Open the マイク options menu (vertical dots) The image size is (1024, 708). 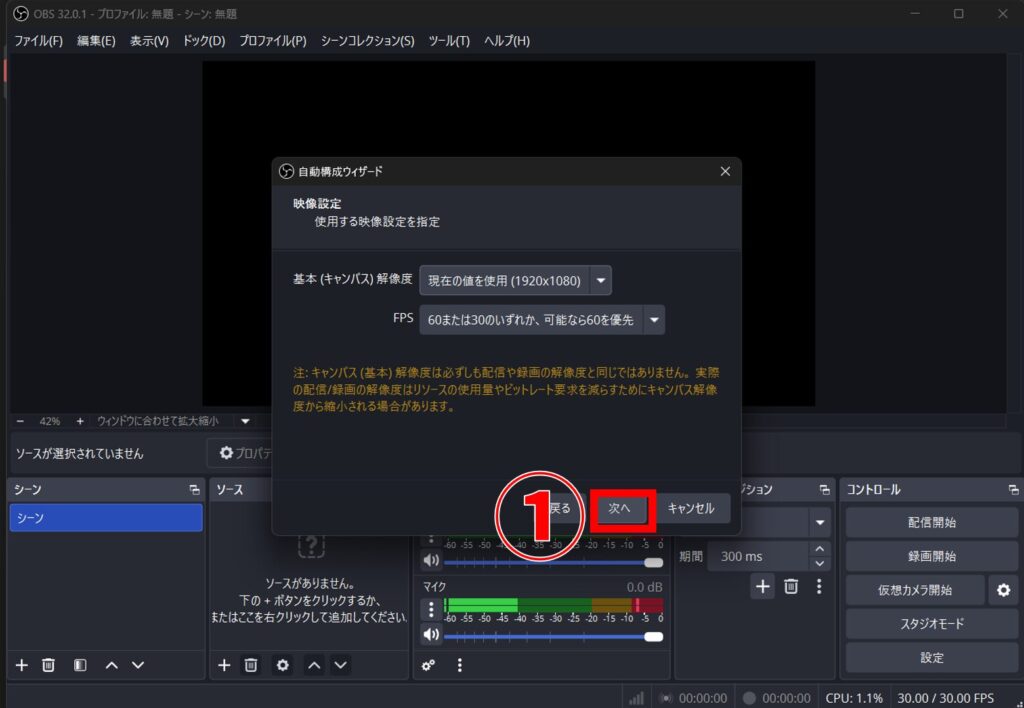click(432, 607)
